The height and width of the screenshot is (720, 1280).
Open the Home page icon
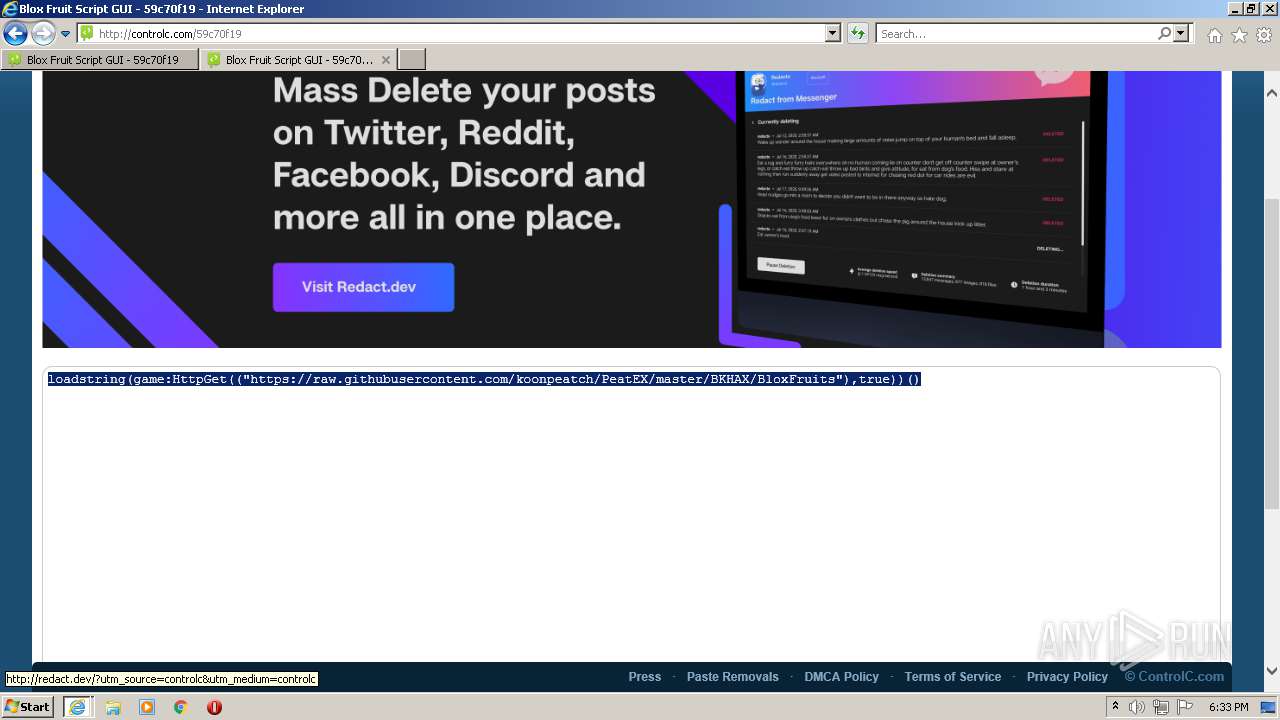point(1214,35)
